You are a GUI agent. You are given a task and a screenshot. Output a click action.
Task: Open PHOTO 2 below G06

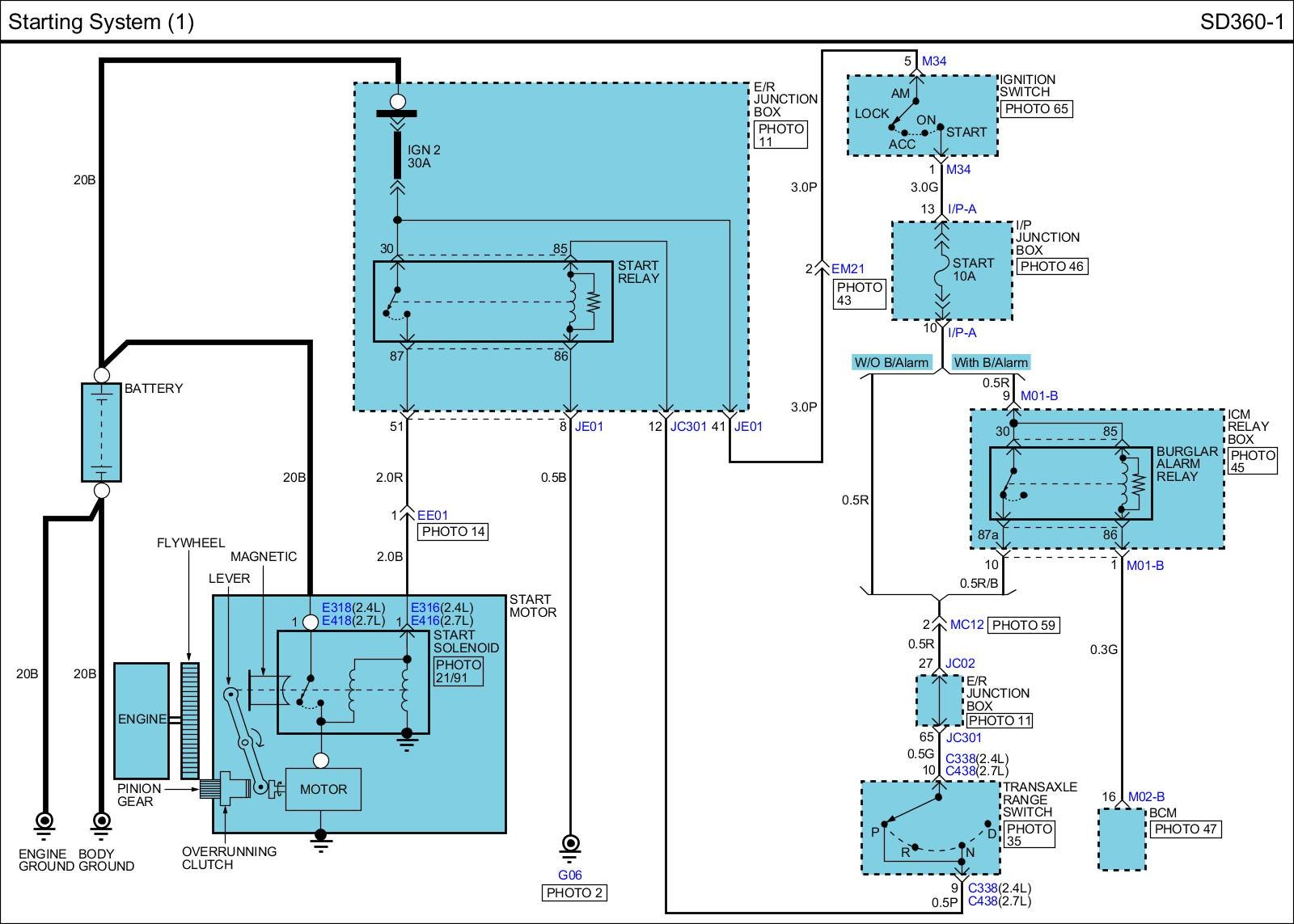[573, 893]
